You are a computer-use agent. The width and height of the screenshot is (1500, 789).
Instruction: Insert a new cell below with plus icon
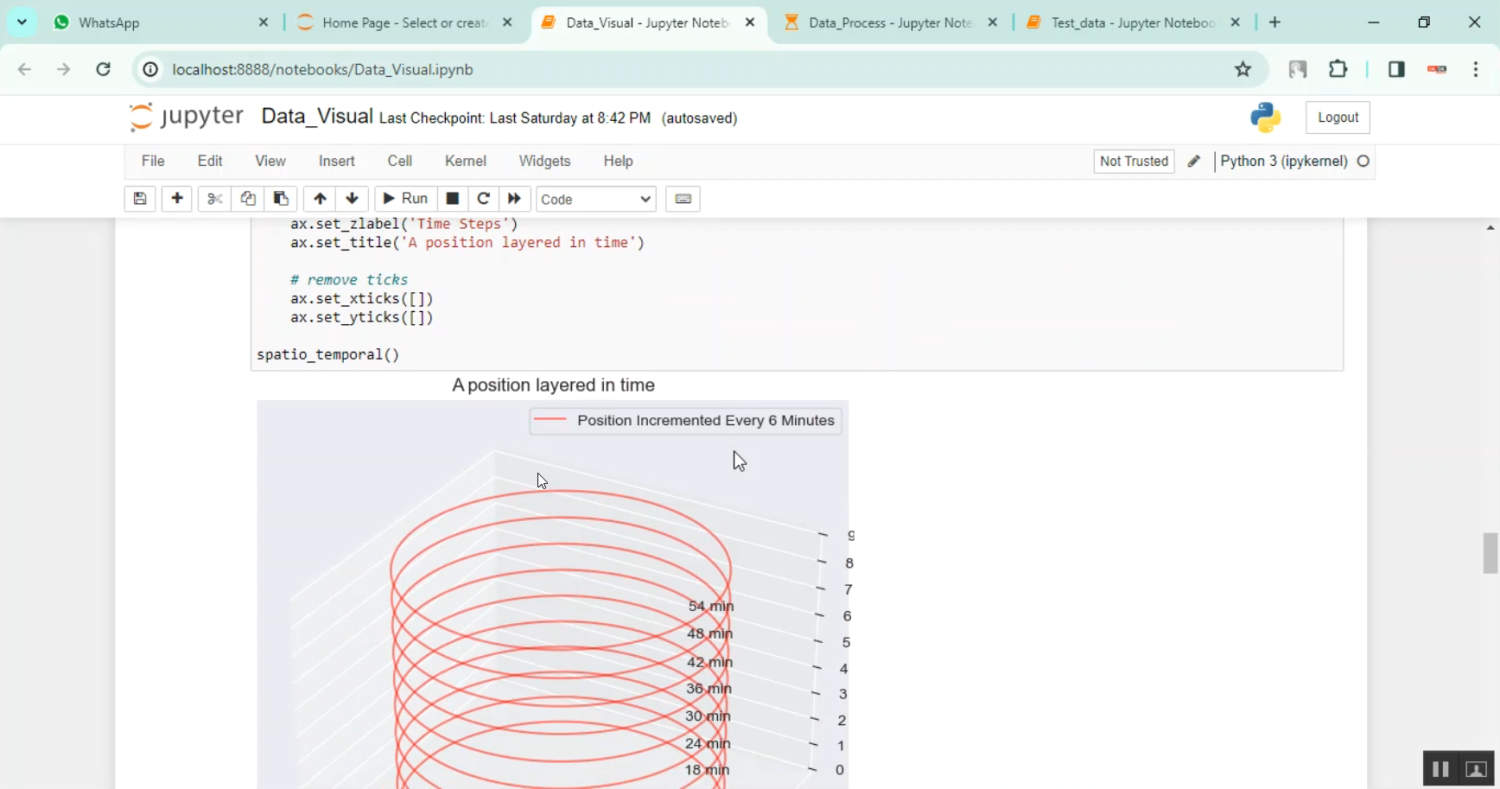point(177,199)
